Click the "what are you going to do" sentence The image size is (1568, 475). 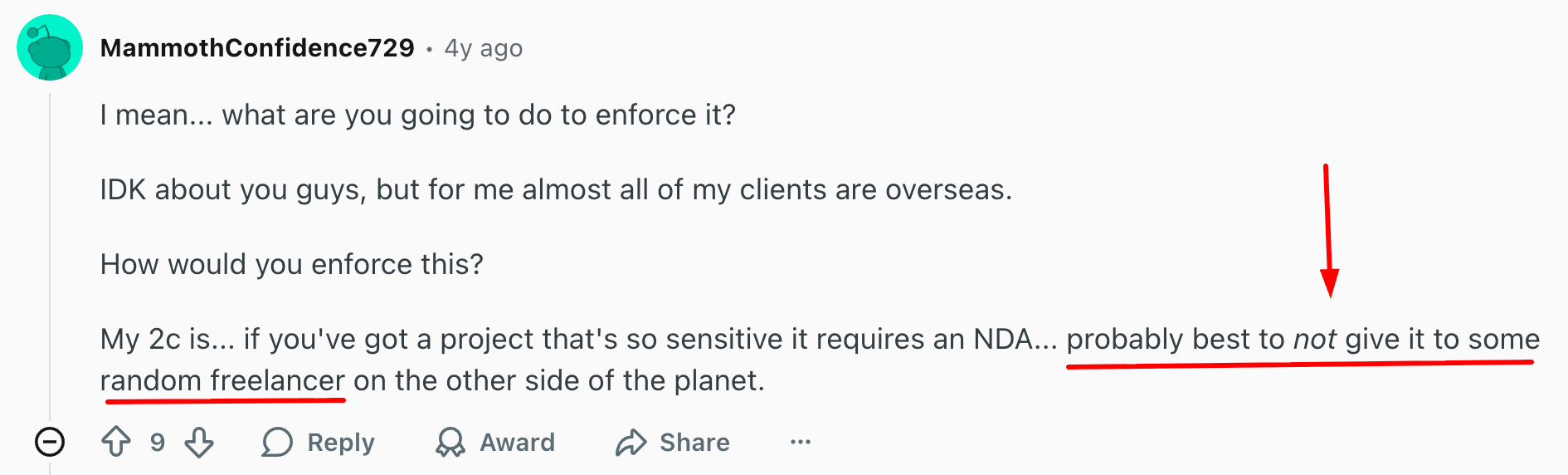(417, 115)
